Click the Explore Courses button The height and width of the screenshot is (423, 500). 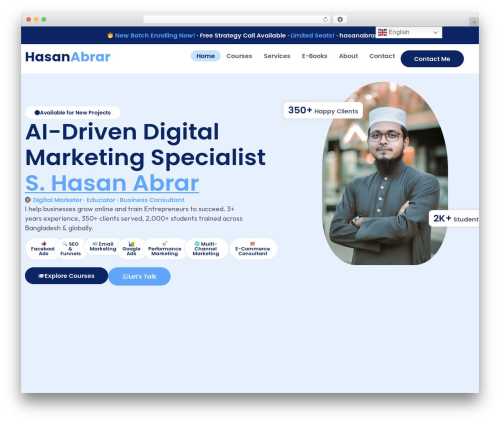coord(67,276)
